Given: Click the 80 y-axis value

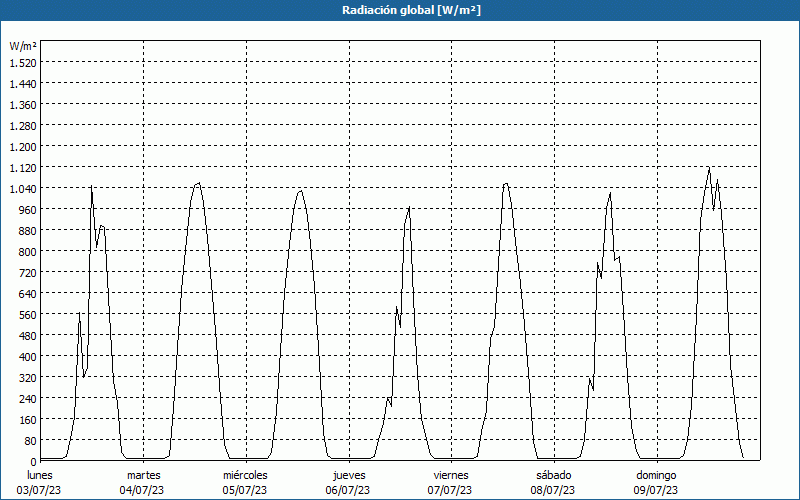Looking at the screenshot, I should (x=31, y=440).
